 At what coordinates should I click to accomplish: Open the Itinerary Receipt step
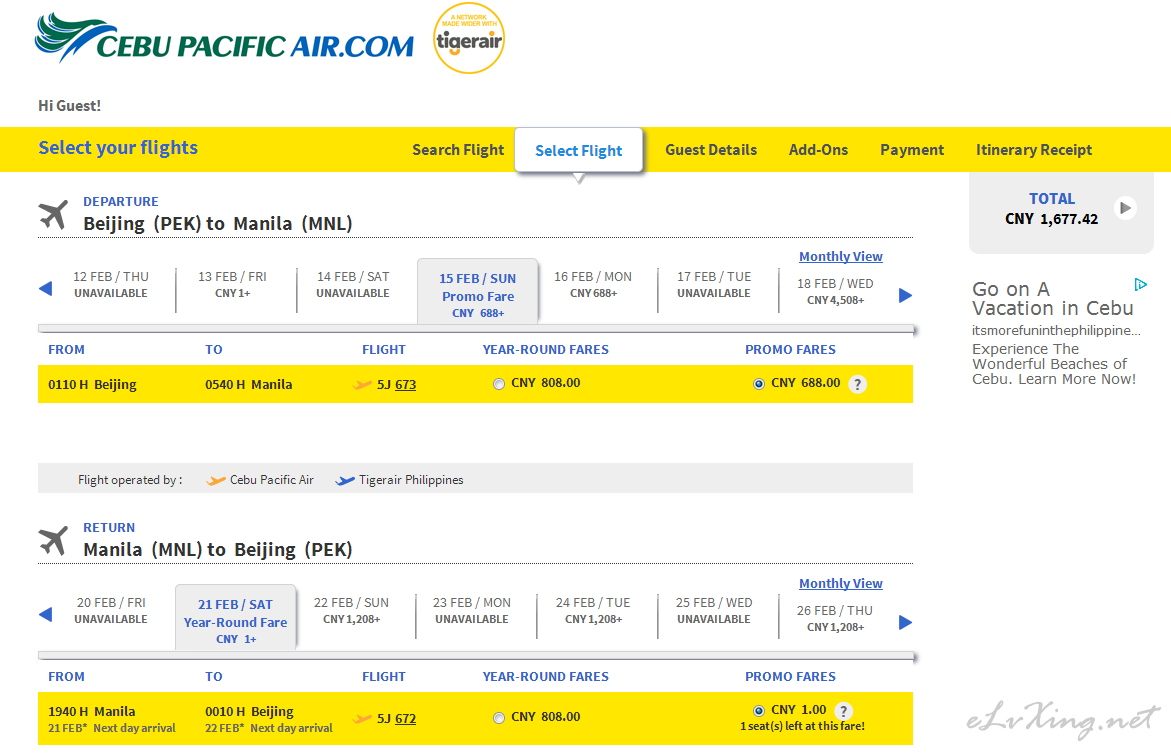[x=1034, y=150]
